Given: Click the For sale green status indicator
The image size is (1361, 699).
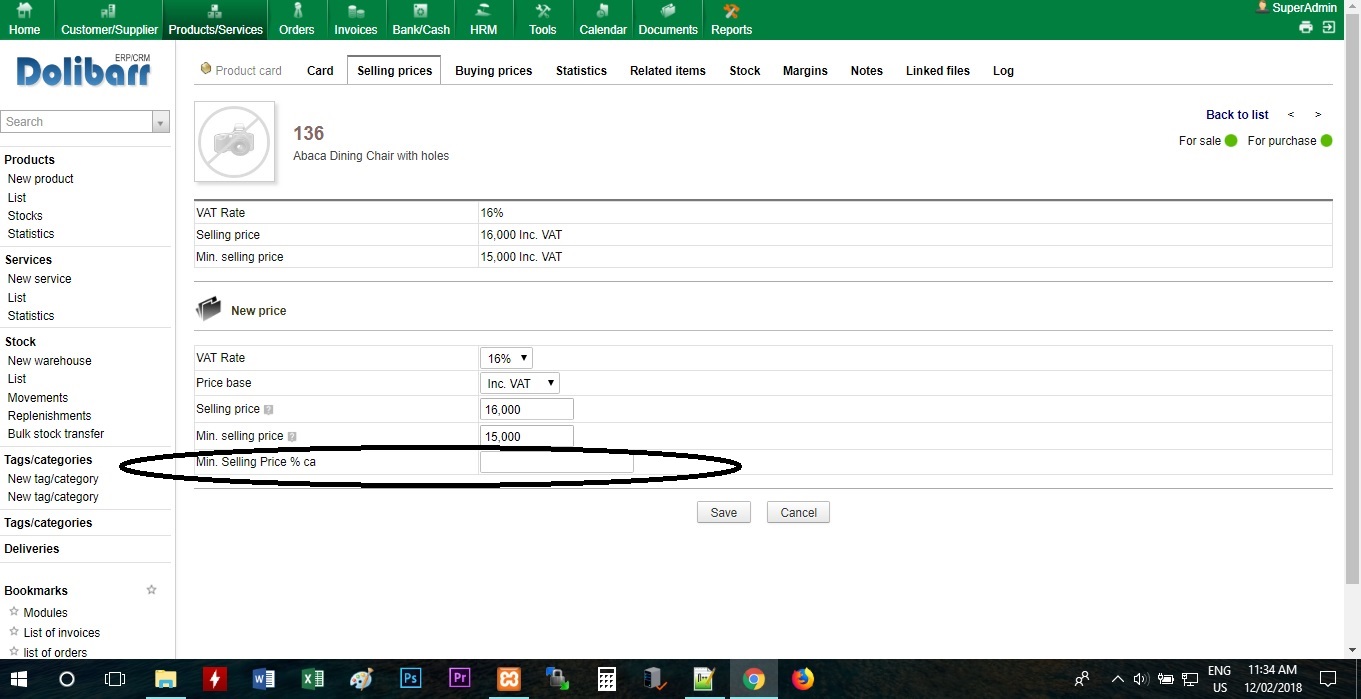Looking at the screenshot, I should [x=1231, y=141].
